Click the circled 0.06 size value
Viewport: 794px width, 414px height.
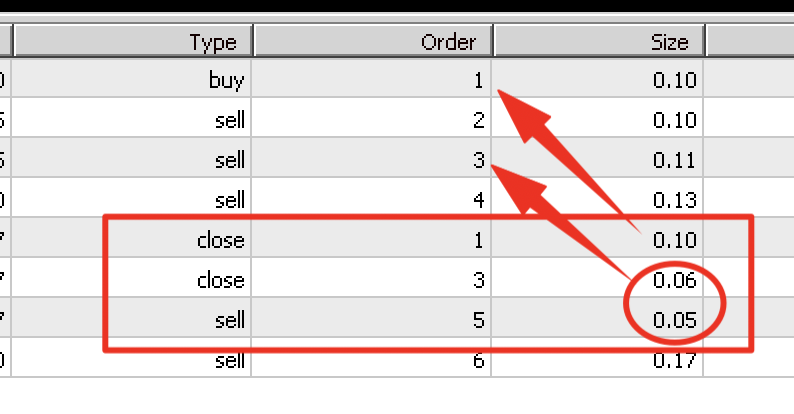click(x=674, y=279)
